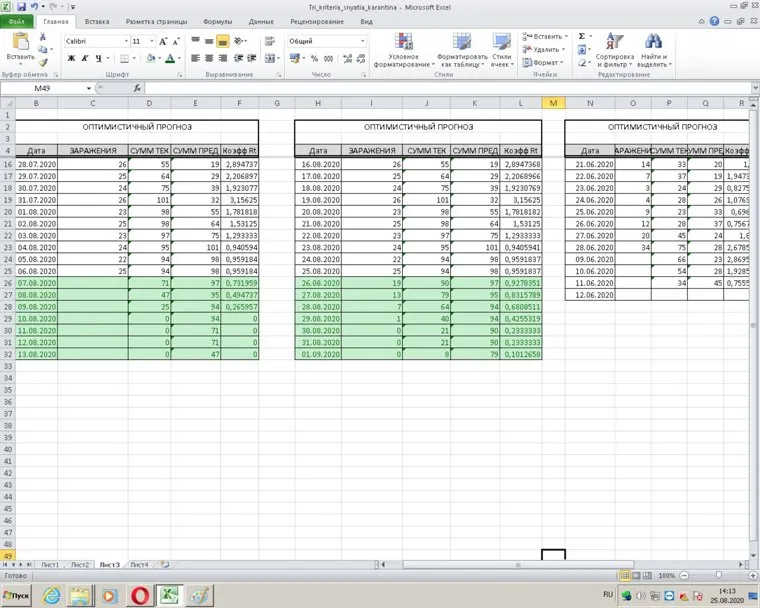Click Find and Select binoculars icon
760x608 pixels.
pyautogui.click(x=653, y=48)
